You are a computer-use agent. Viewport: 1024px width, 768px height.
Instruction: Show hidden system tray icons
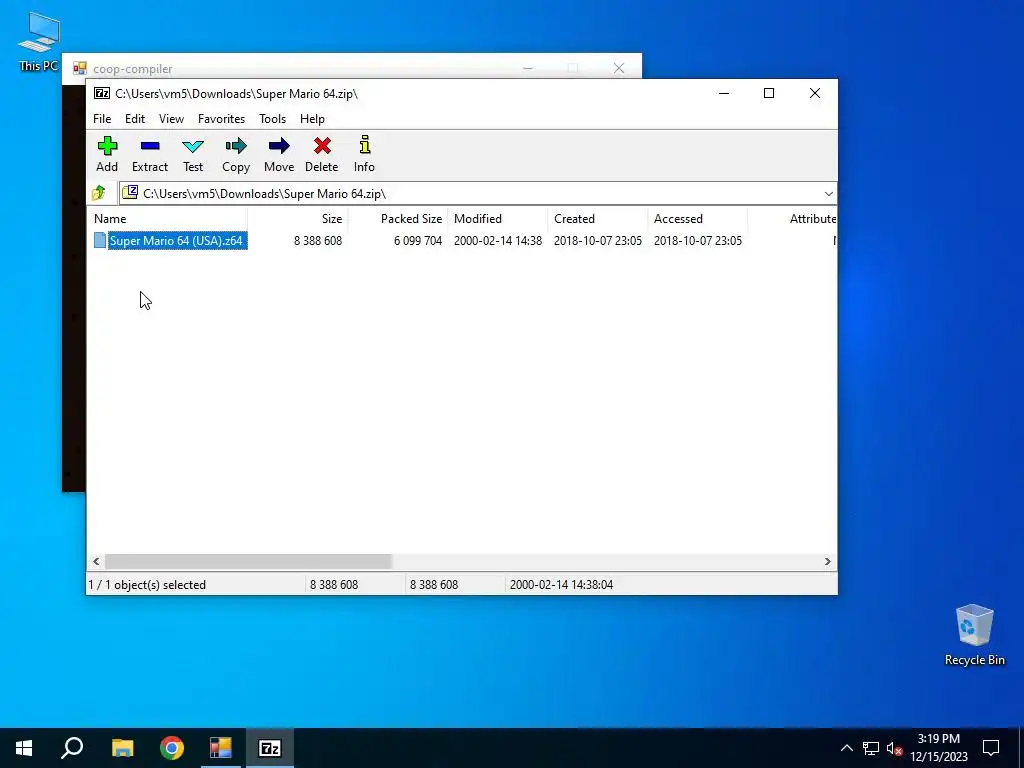[846, 748]
